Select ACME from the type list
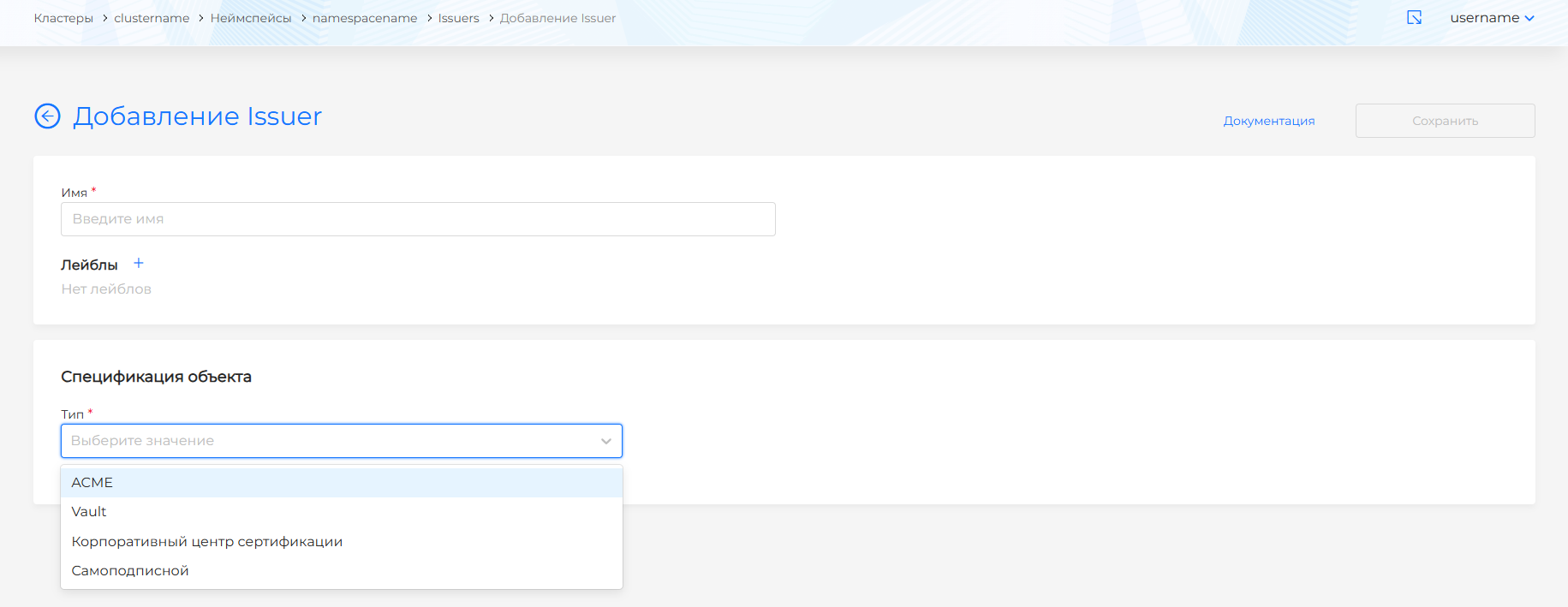The width and height of the screenshot is (1568, 607). 92,483
